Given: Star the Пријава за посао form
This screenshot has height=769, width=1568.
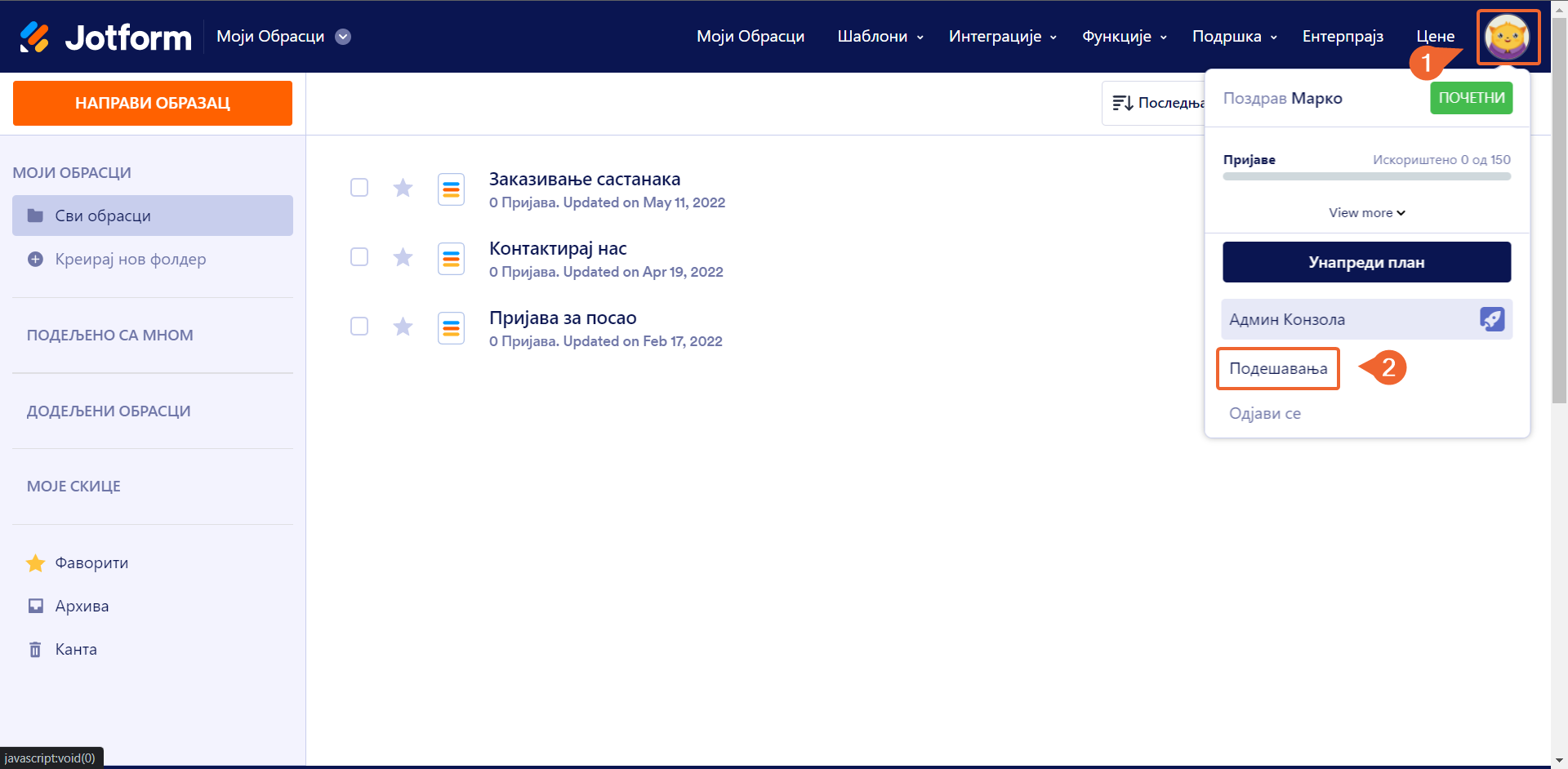Looking at the screenshot, I should pos(403,327).
